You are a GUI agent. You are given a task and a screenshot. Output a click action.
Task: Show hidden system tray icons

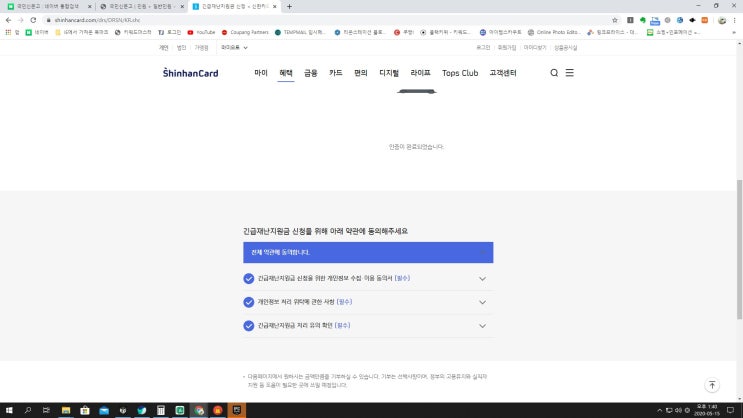point(659,410)
